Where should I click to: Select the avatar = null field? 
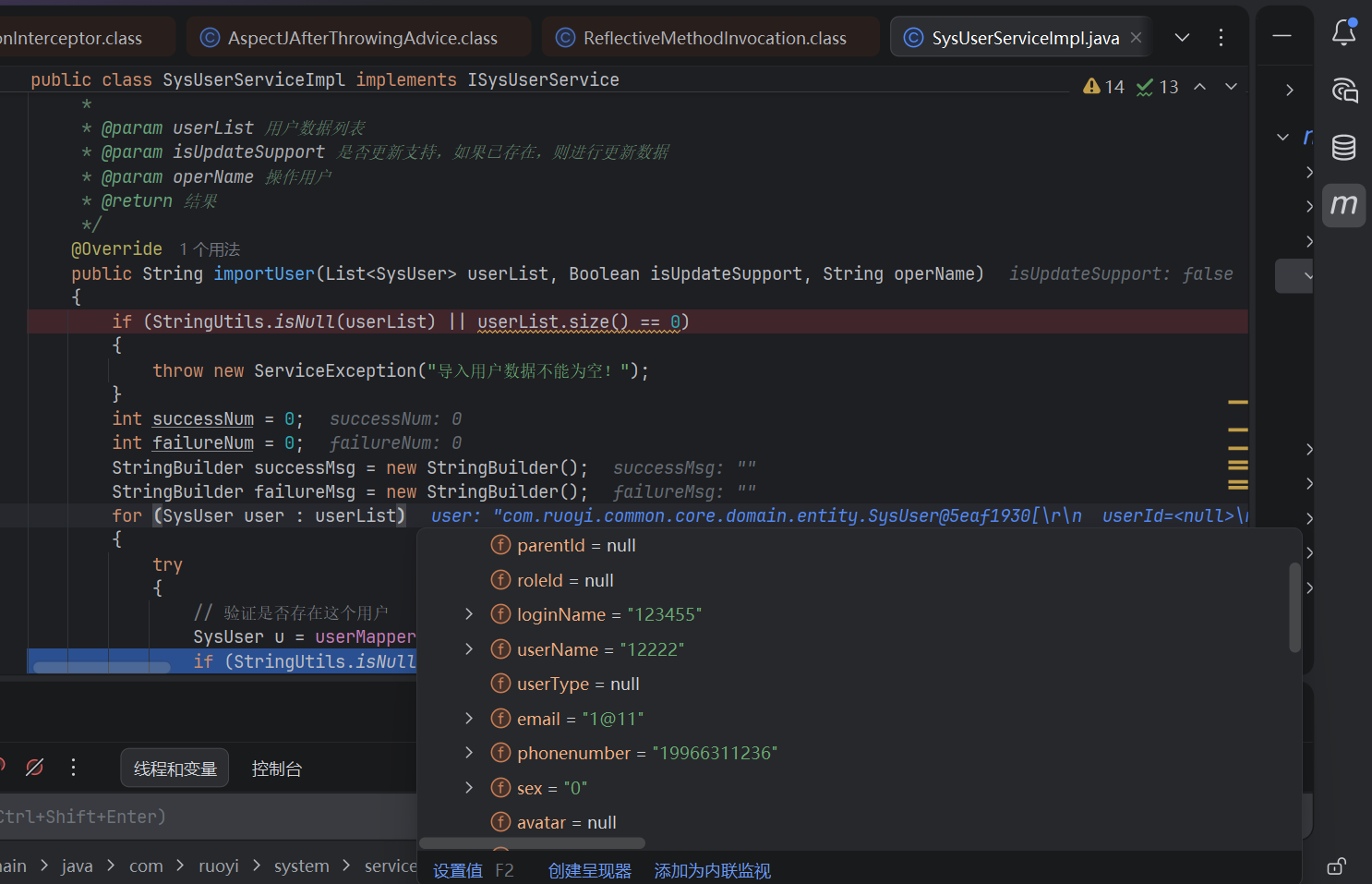click(x=553, y=822)
